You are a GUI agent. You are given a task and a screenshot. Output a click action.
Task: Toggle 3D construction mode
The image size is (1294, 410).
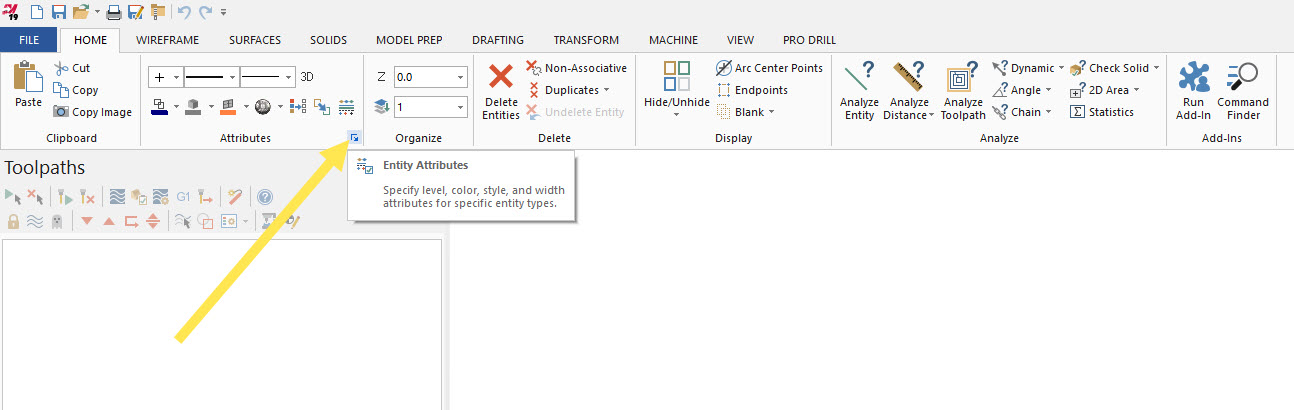[x=307, y=76]
